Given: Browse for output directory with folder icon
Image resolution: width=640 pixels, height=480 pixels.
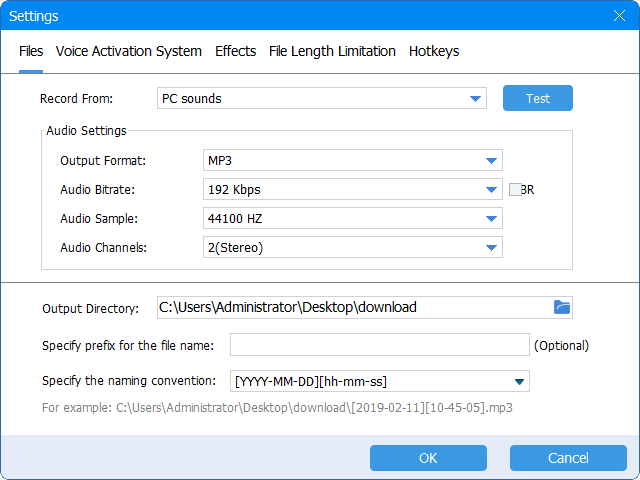Looking at the screenshot, I should 562,307.
